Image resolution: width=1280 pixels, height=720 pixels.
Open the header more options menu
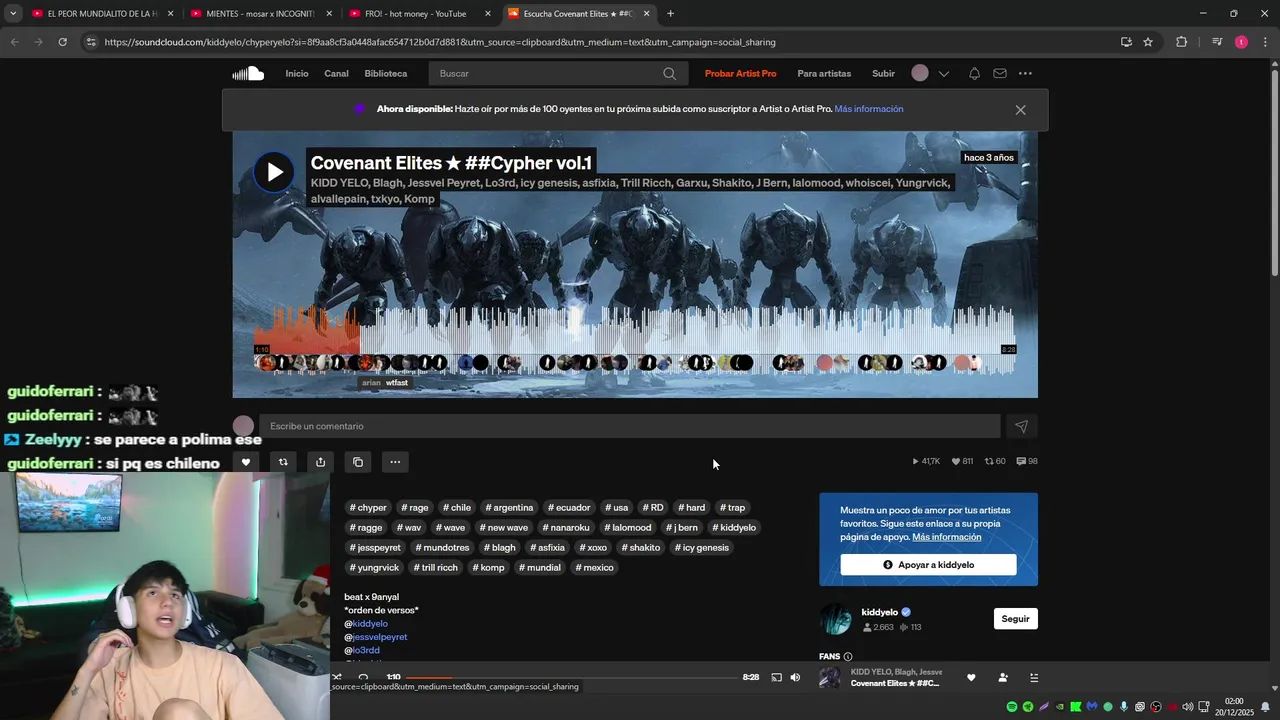1025,73
